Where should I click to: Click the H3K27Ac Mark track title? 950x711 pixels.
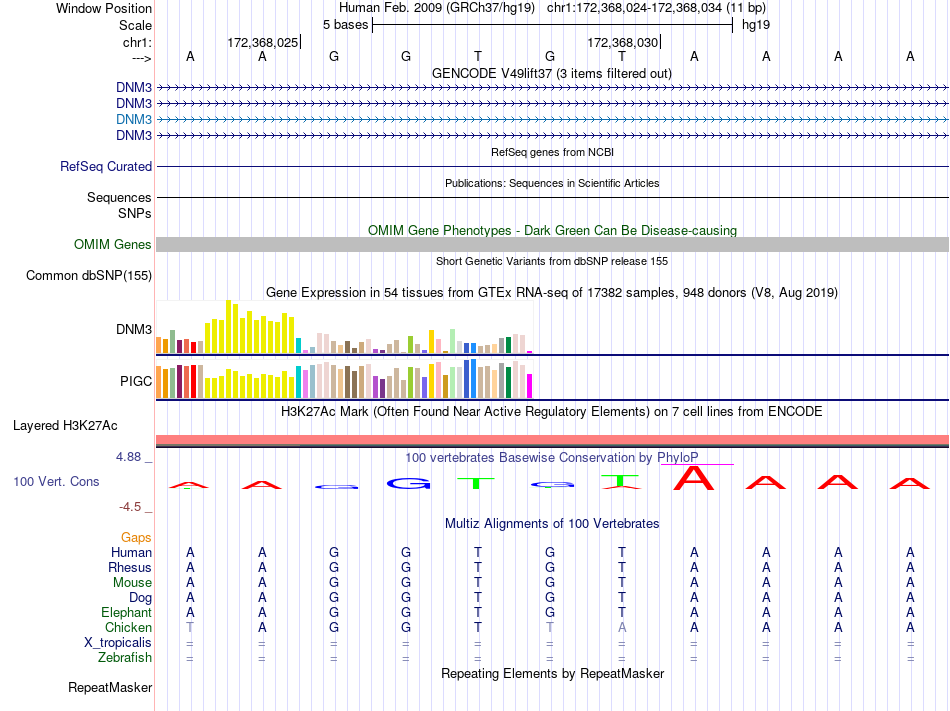point(552,412)
